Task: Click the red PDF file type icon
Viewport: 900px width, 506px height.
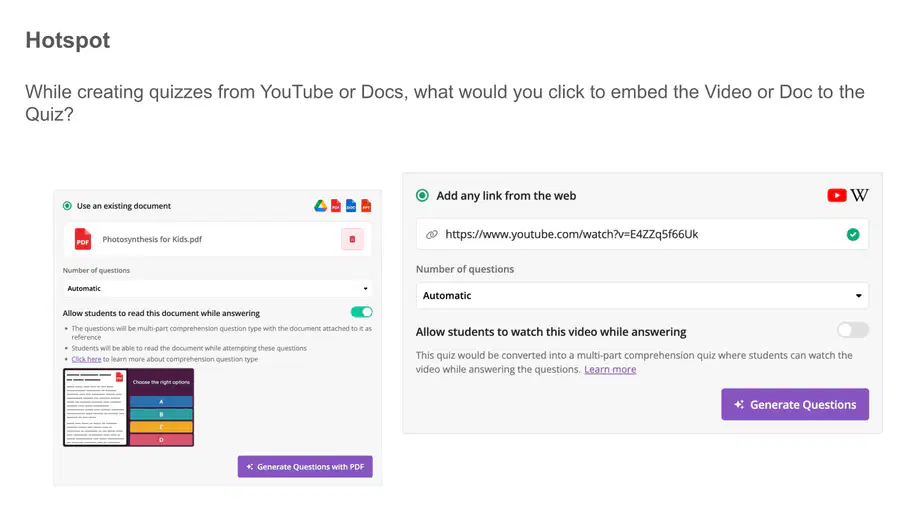Action: (336, 206)
